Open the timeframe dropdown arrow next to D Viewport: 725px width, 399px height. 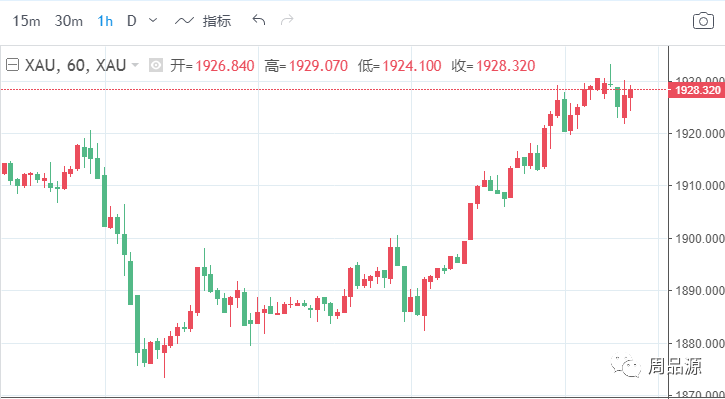(x=153, y=20)
